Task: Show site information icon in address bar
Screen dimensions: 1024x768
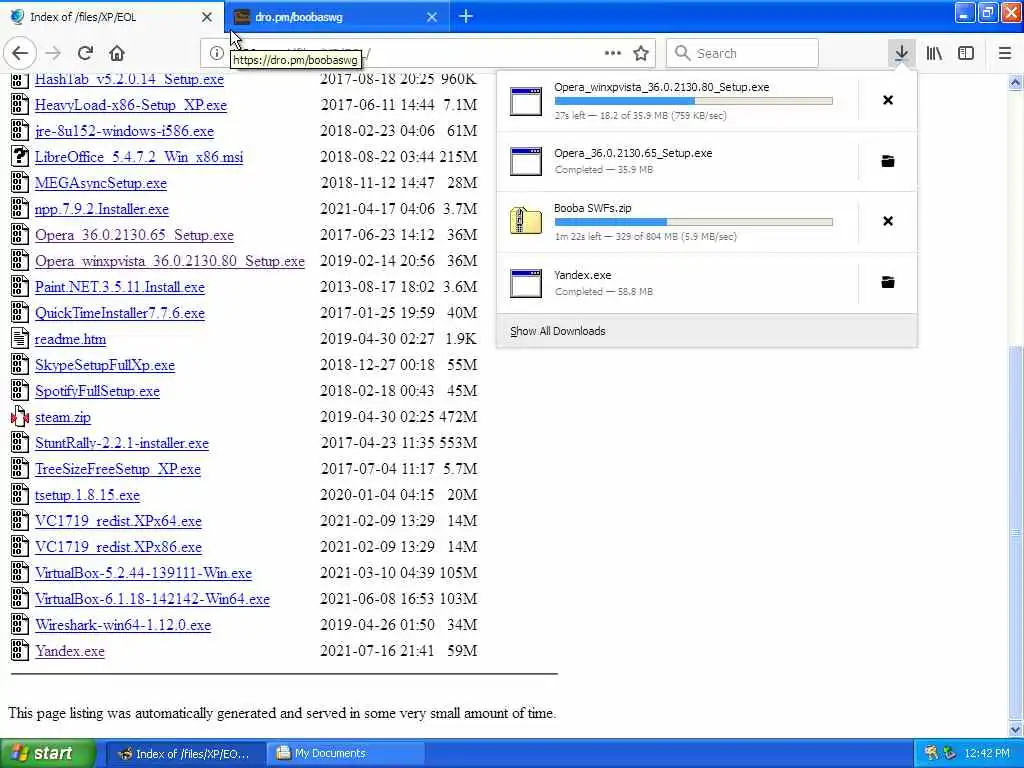Action: 216,53
